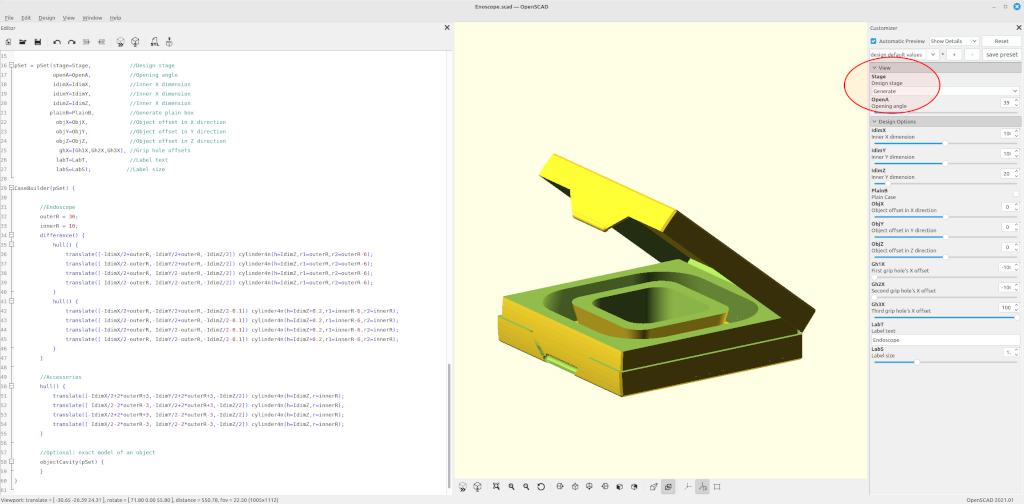Viewport: 1024px width, 504px height.
Task: Click the Reset button in Customizer
Action: tap(1001, 41)
